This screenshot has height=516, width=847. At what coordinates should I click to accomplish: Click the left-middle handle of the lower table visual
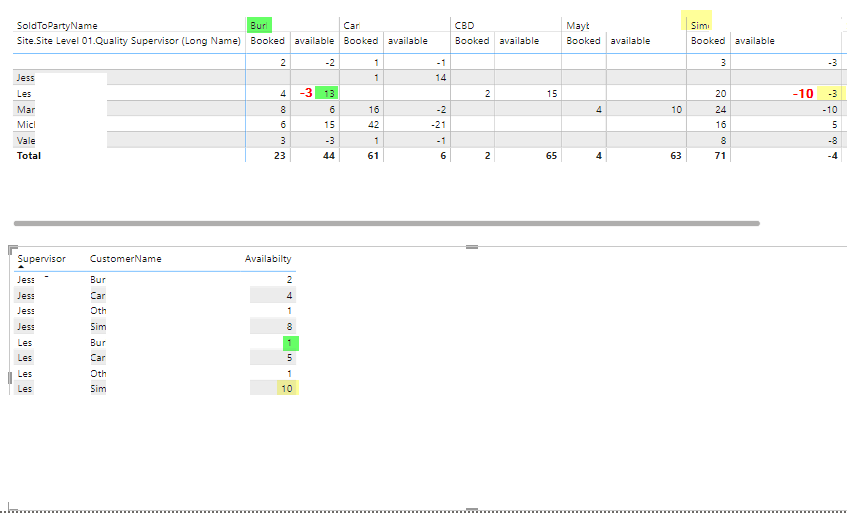coord(10,378)
